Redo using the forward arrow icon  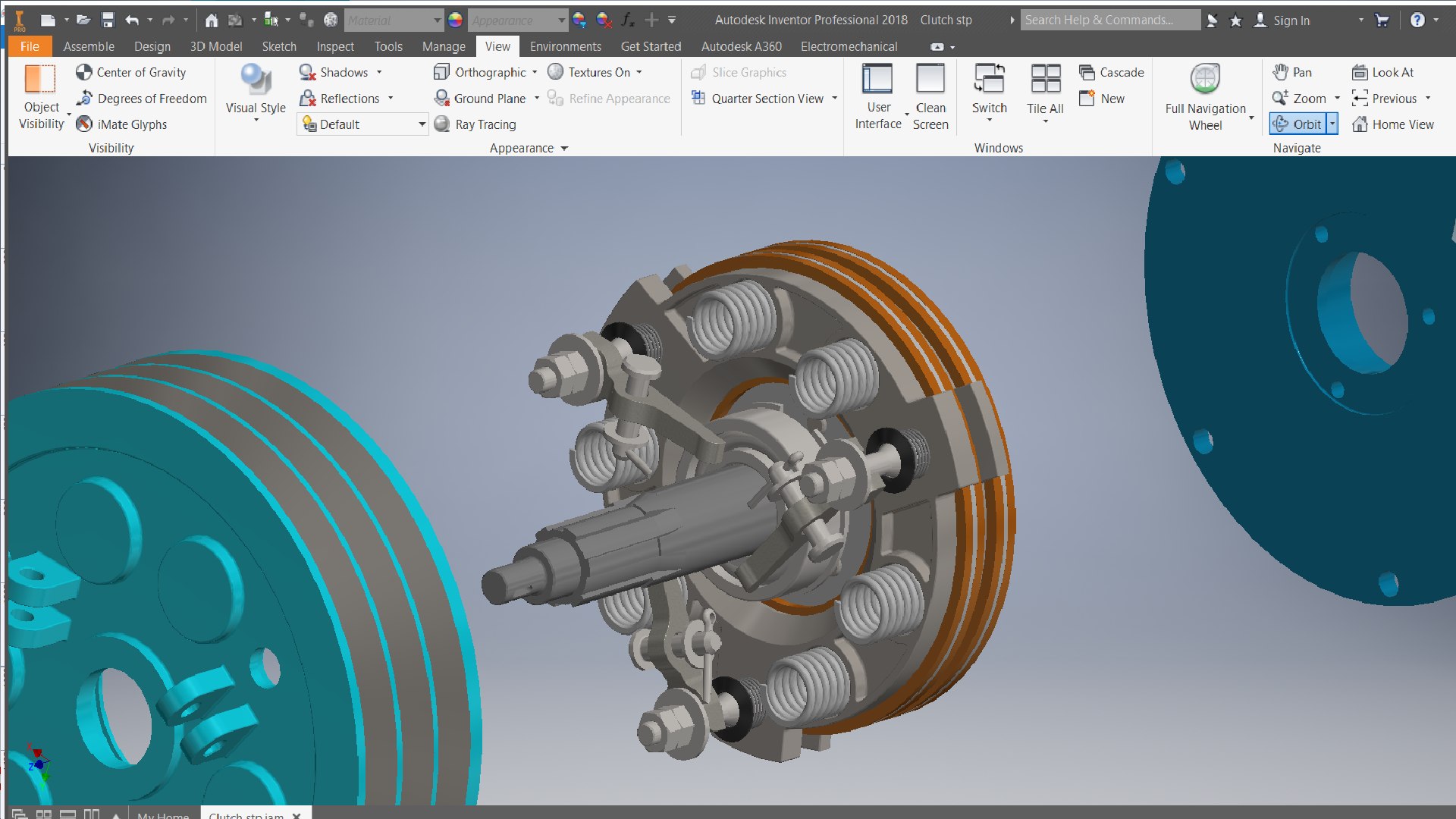(x=168, y=20)
